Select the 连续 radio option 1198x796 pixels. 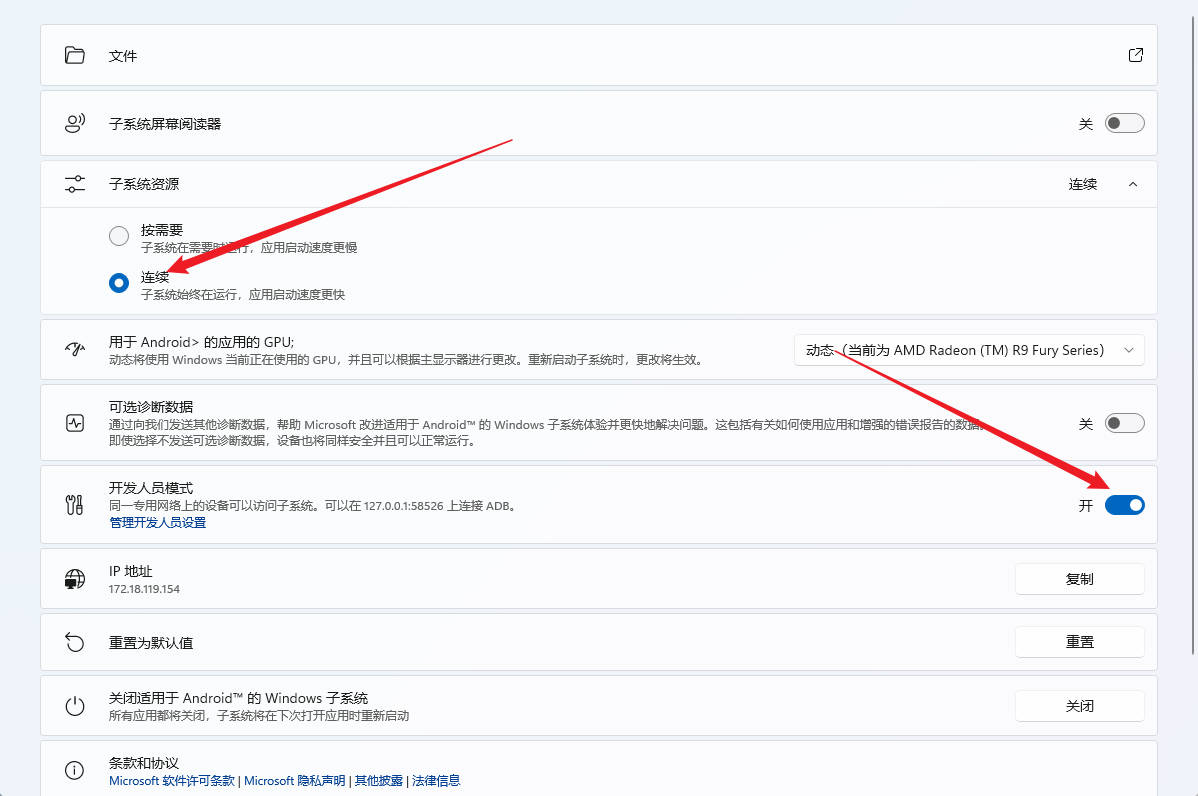(x=118, y=283)
